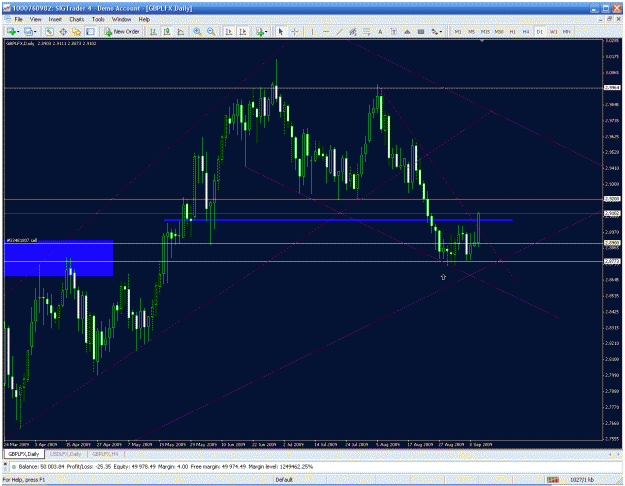The width and height of the screenshot is (625, 486).
Task: Expand the Profiles dropdown arrow
Action: coord(35,32)
